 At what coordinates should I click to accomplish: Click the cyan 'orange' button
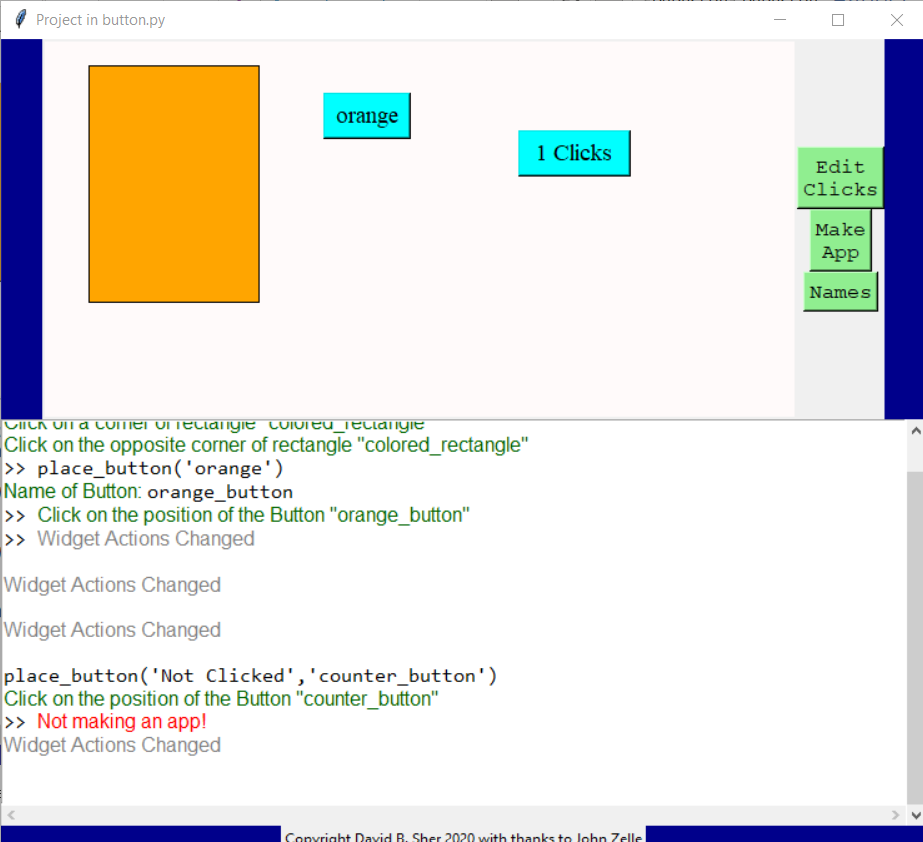(367, 116)
